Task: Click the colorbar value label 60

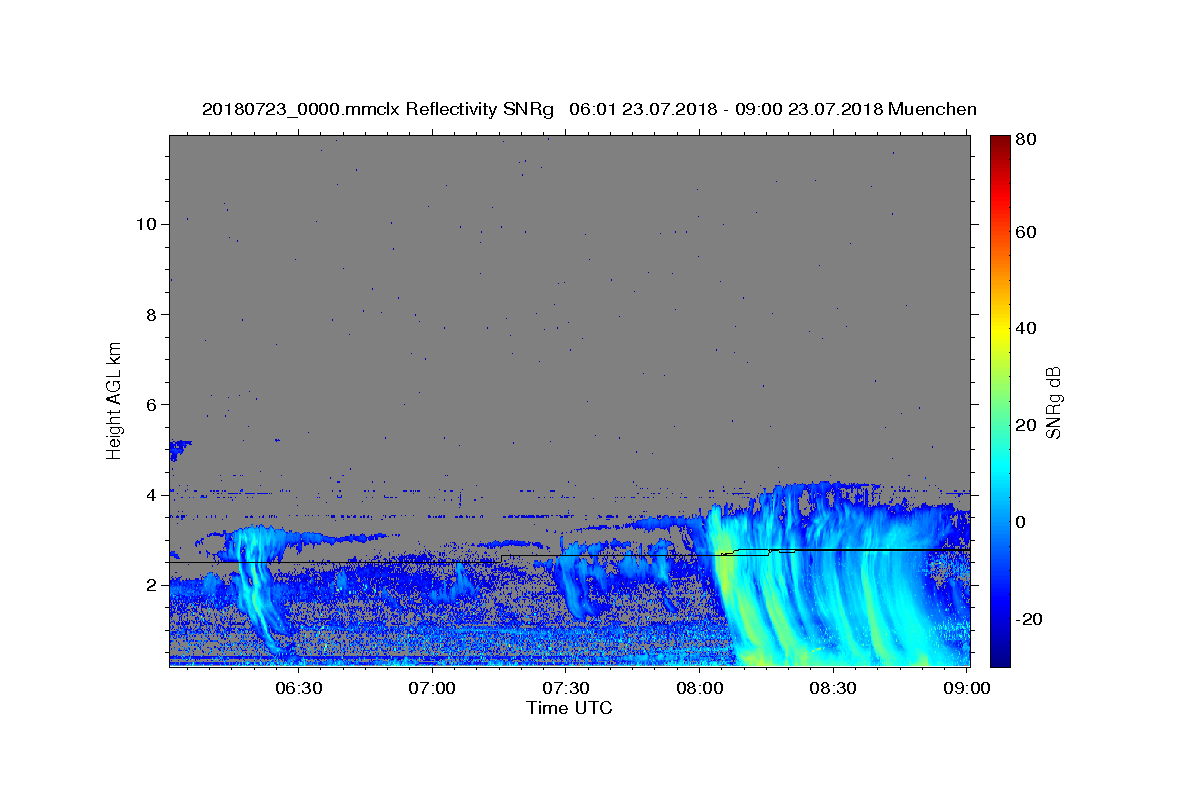Action: click(1027, 232)
